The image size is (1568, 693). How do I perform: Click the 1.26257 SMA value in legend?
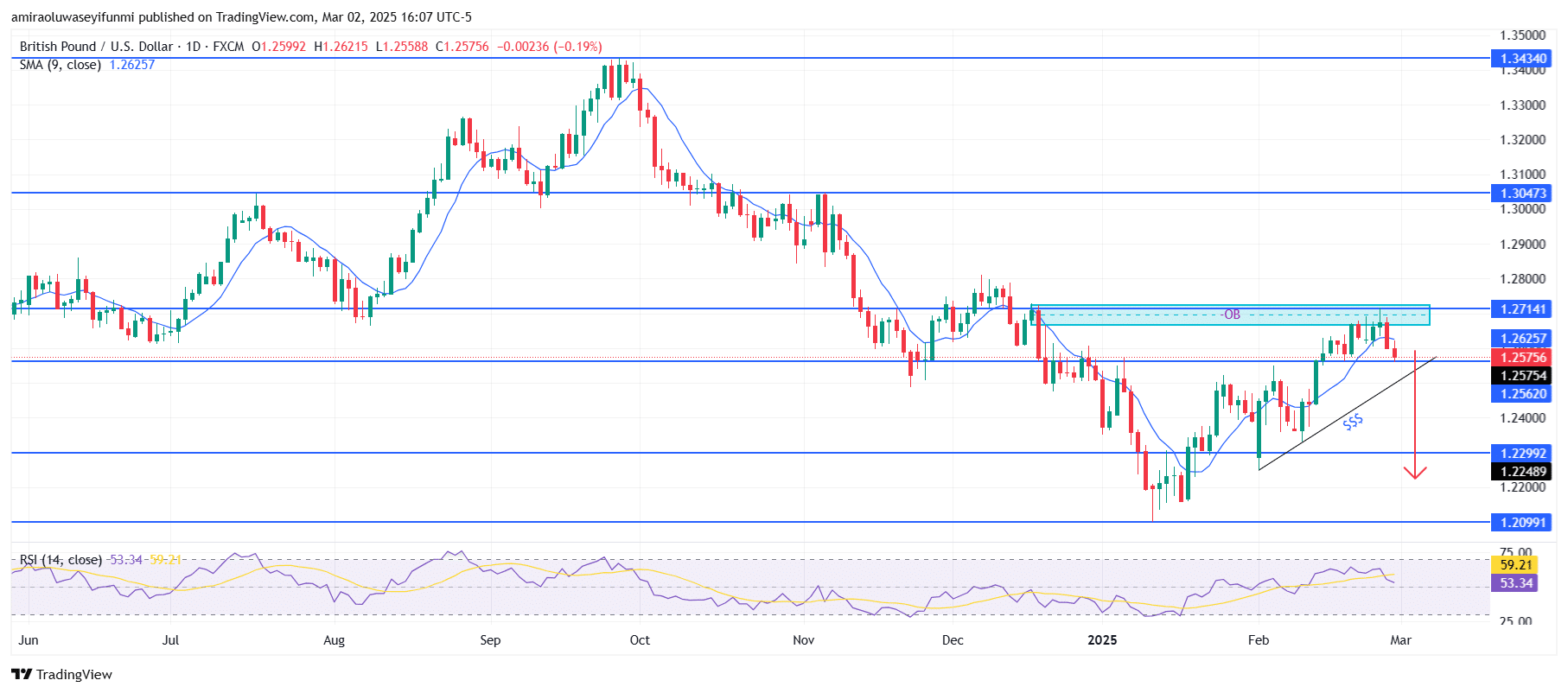click(131, 65)
